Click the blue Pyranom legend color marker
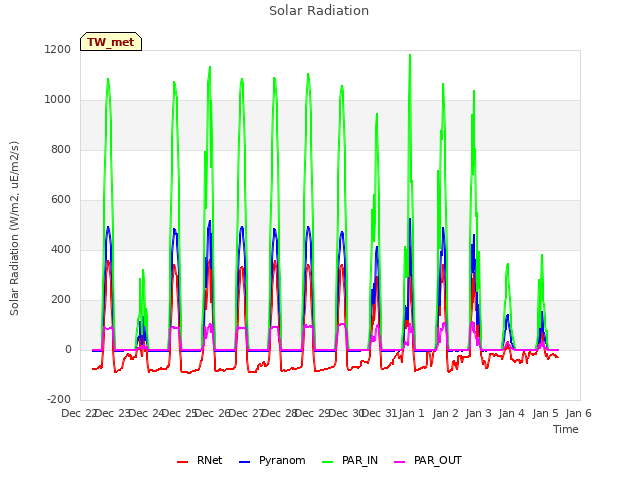640x480 pixels. [244, 462]
